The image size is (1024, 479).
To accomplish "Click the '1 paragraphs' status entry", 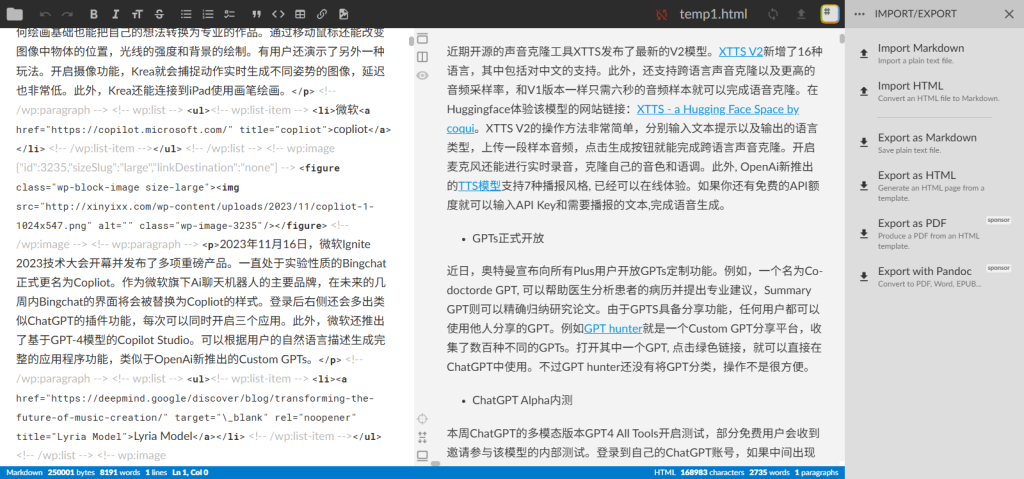I will (x=816, y=472).
